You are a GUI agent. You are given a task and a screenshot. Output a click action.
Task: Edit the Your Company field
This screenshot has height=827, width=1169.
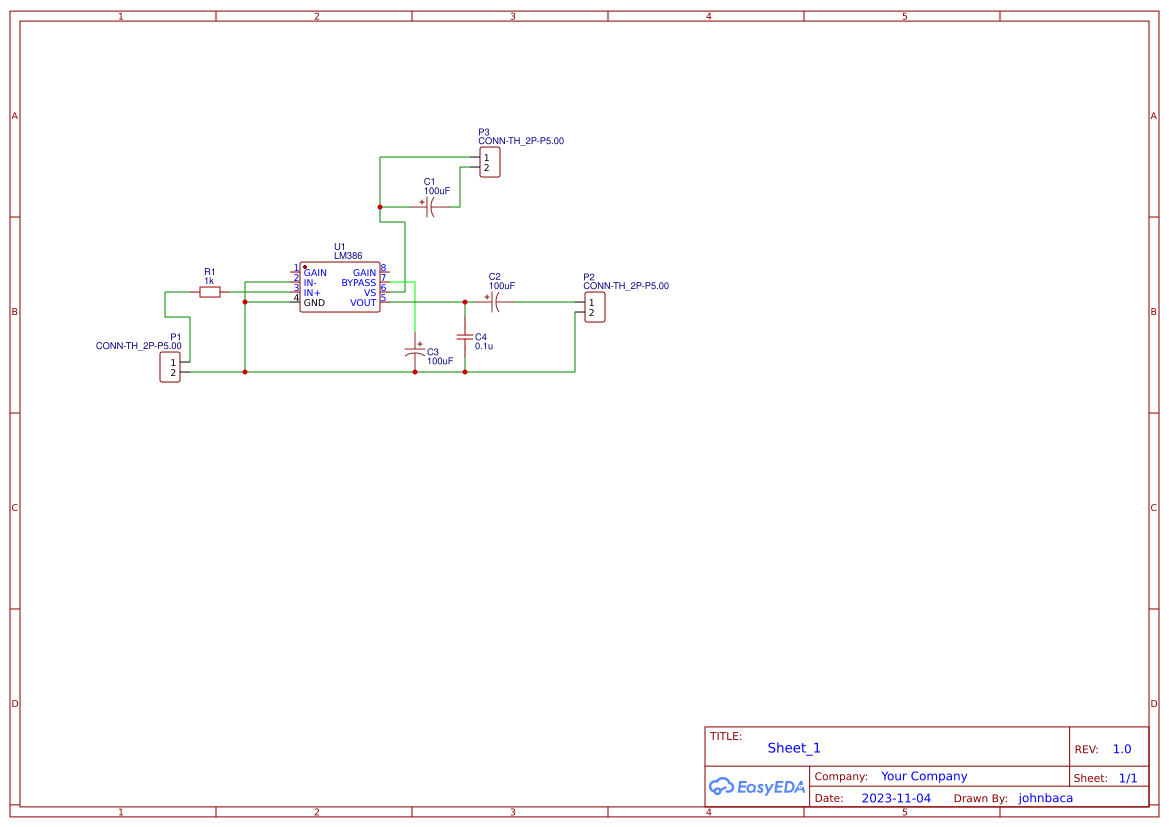[x=923, y=775]
